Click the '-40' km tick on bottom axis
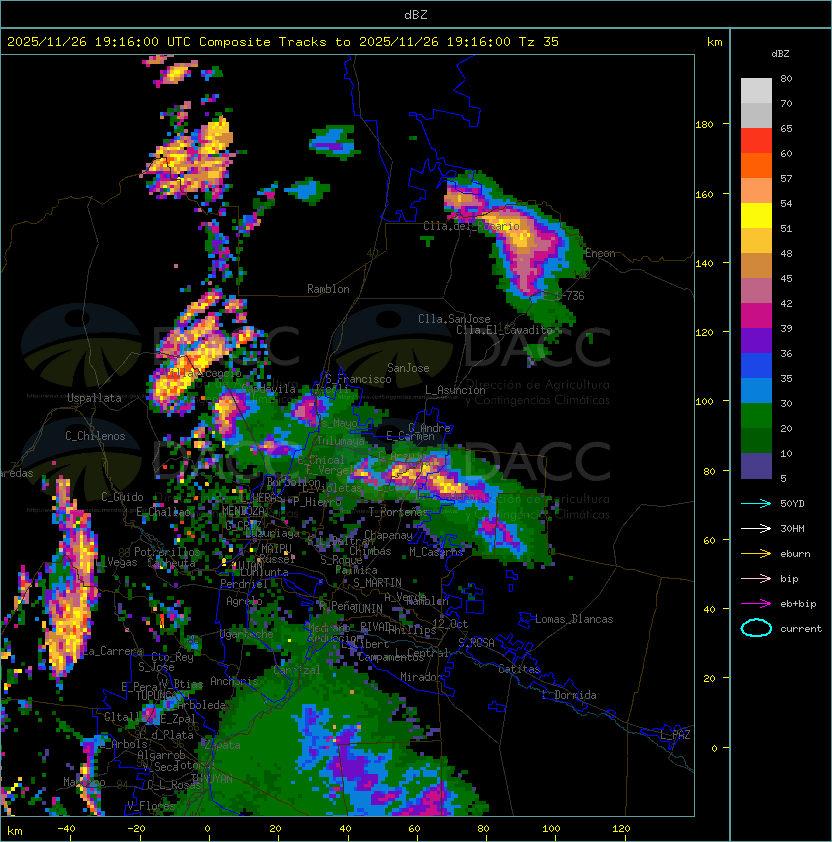The height and width of the screenshot is (842, 832). tap(66, 829)
